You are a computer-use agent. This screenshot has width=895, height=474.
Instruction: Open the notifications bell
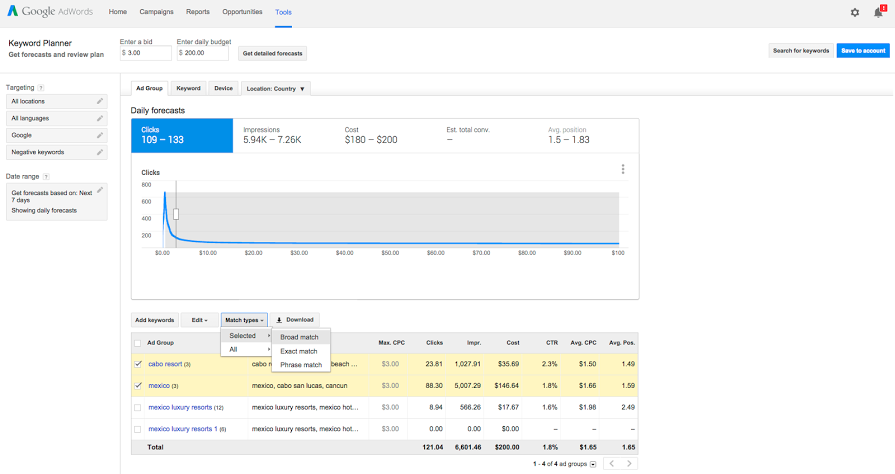point(878,12)
